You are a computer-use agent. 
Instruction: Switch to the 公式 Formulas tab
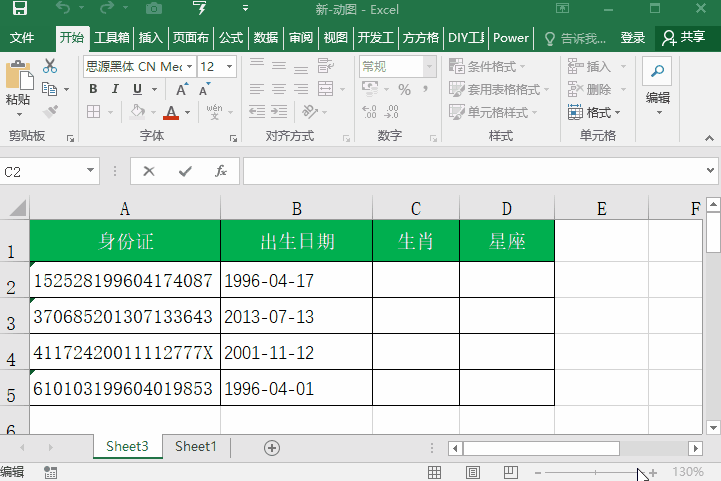click(x=231, y=38)
